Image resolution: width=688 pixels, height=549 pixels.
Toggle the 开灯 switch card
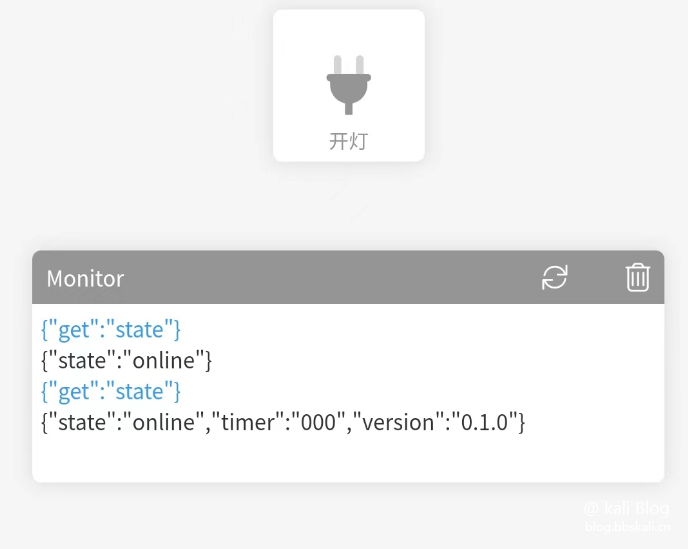349,86
